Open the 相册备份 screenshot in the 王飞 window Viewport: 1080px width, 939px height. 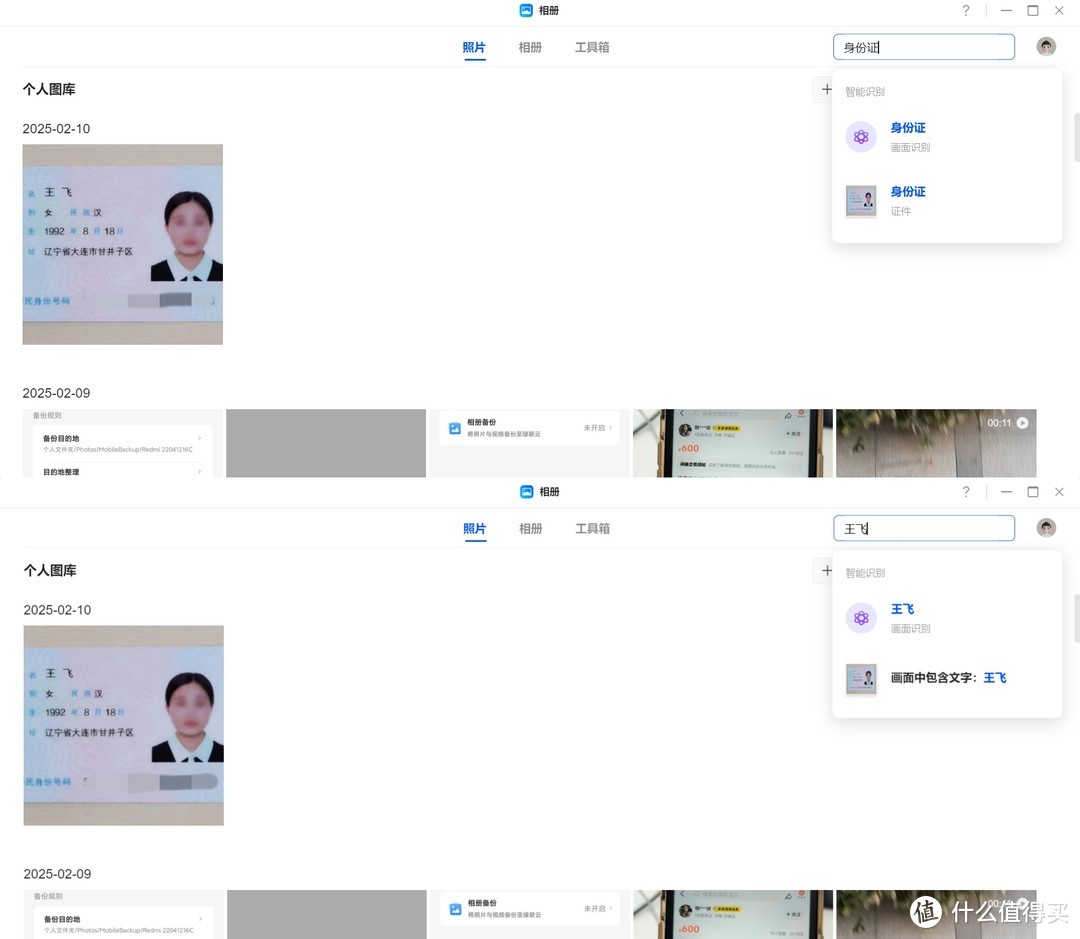click(x=530, y=914)
